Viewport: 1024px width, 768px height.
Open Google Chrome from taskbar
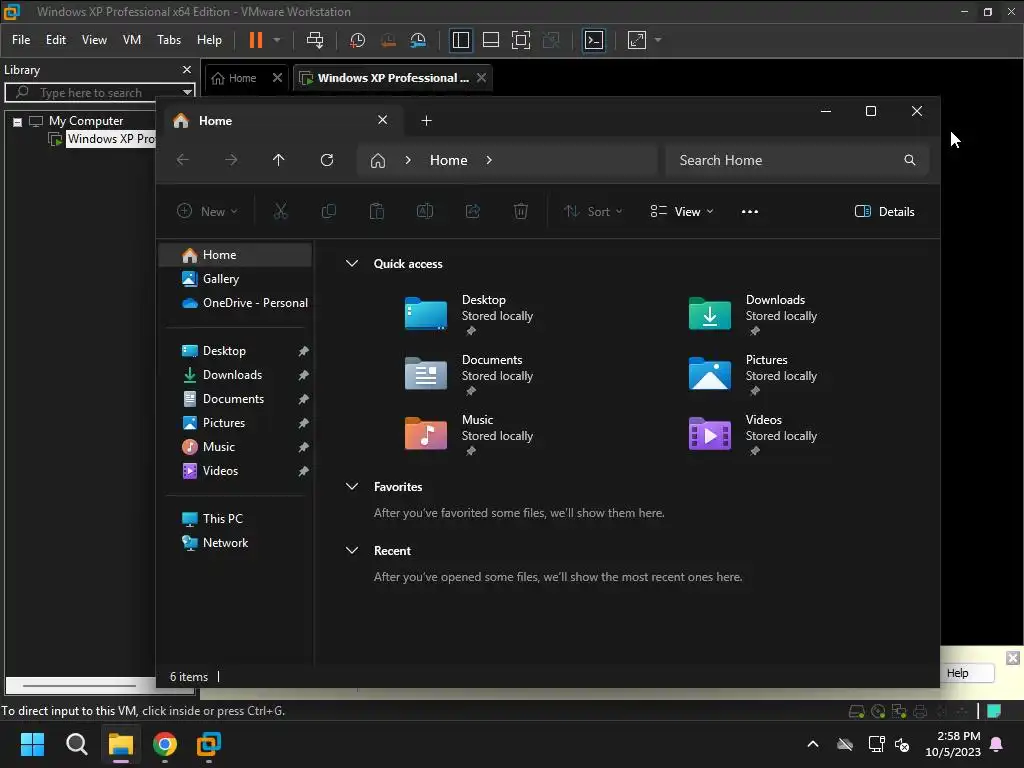(165, 744)
